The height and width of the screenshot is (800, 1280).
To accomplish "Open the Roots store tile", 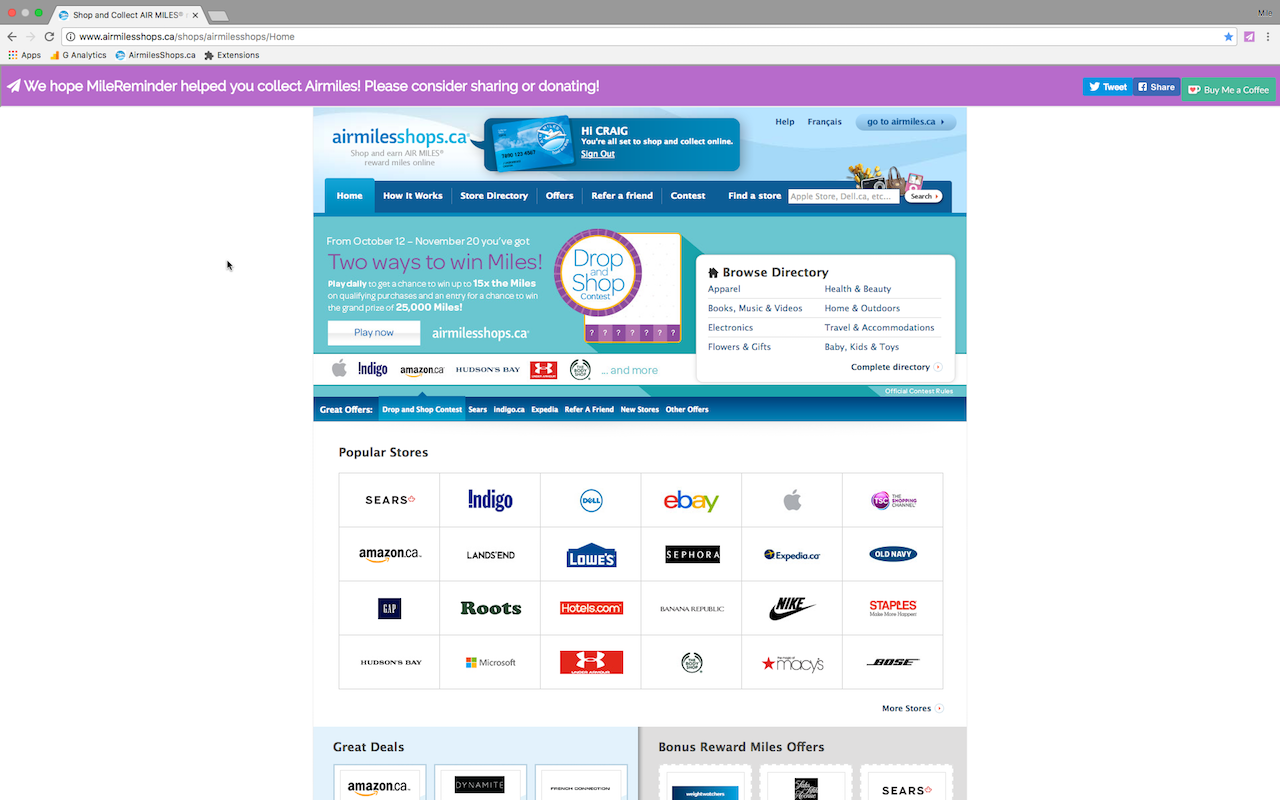I will (490, 608).
